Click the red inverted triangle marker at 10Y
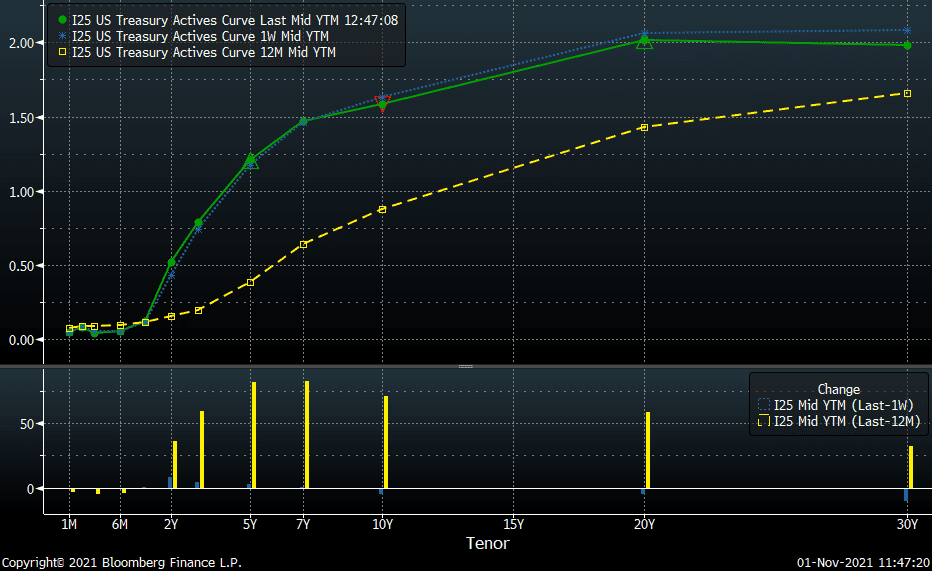Viewport: 932px width, 571px height. point(383,103)
